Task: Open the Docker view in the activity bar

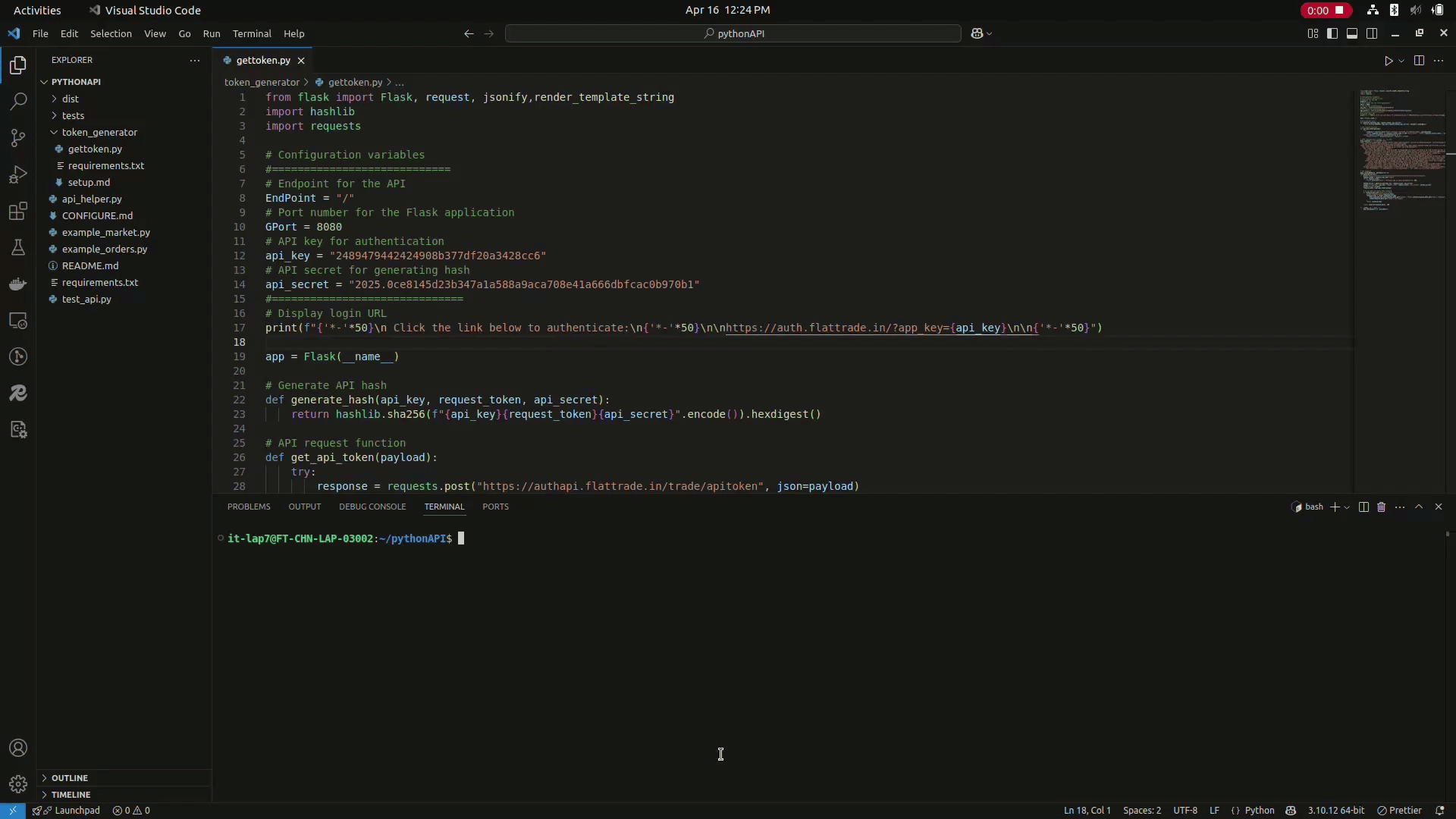Action: (18, 284)
